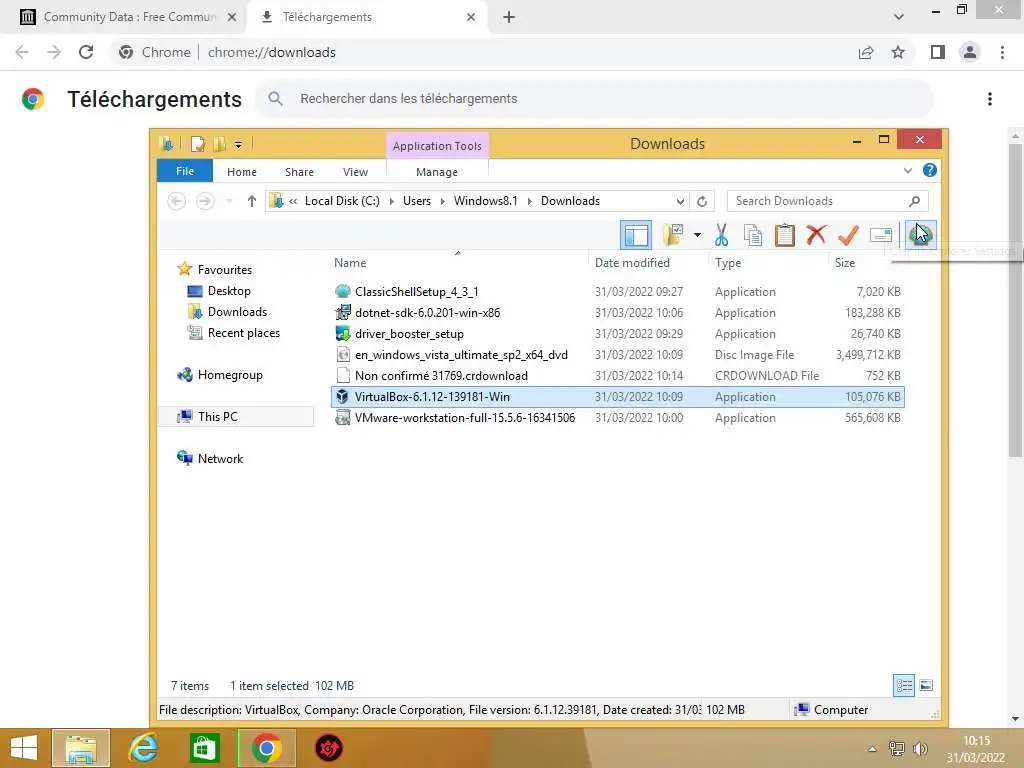Open Homegroup in navigation pane
Viewport: 1024px width, 768px height.
pyautogui.click(x=230, y=375)
